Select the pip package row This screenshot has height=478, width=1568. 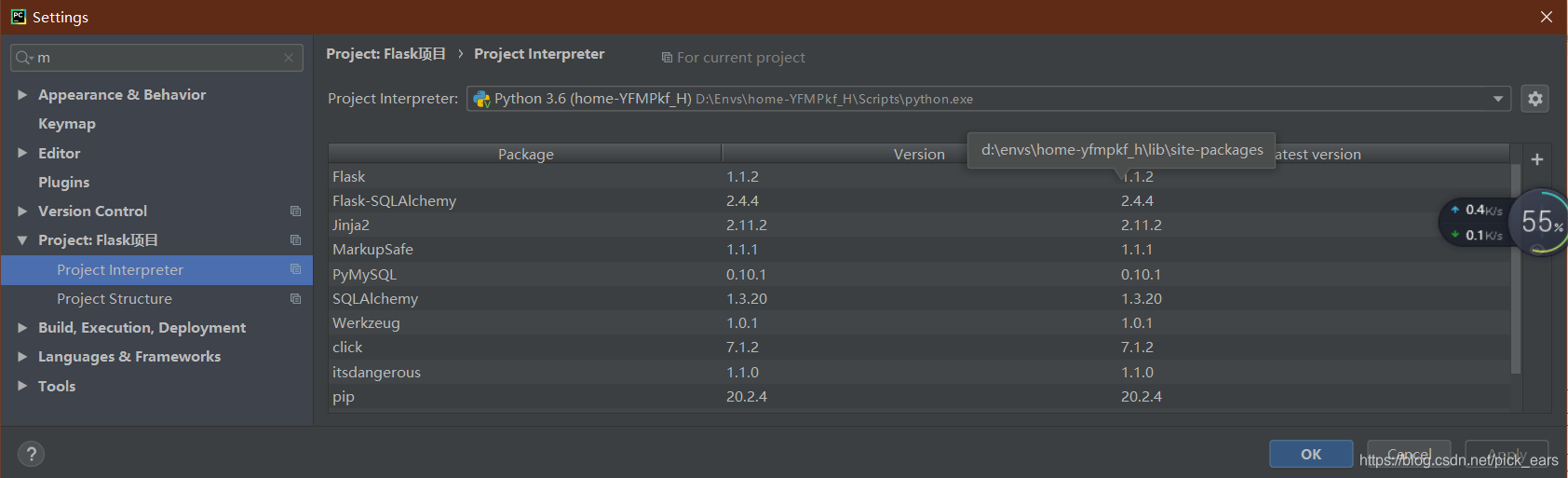919,397
